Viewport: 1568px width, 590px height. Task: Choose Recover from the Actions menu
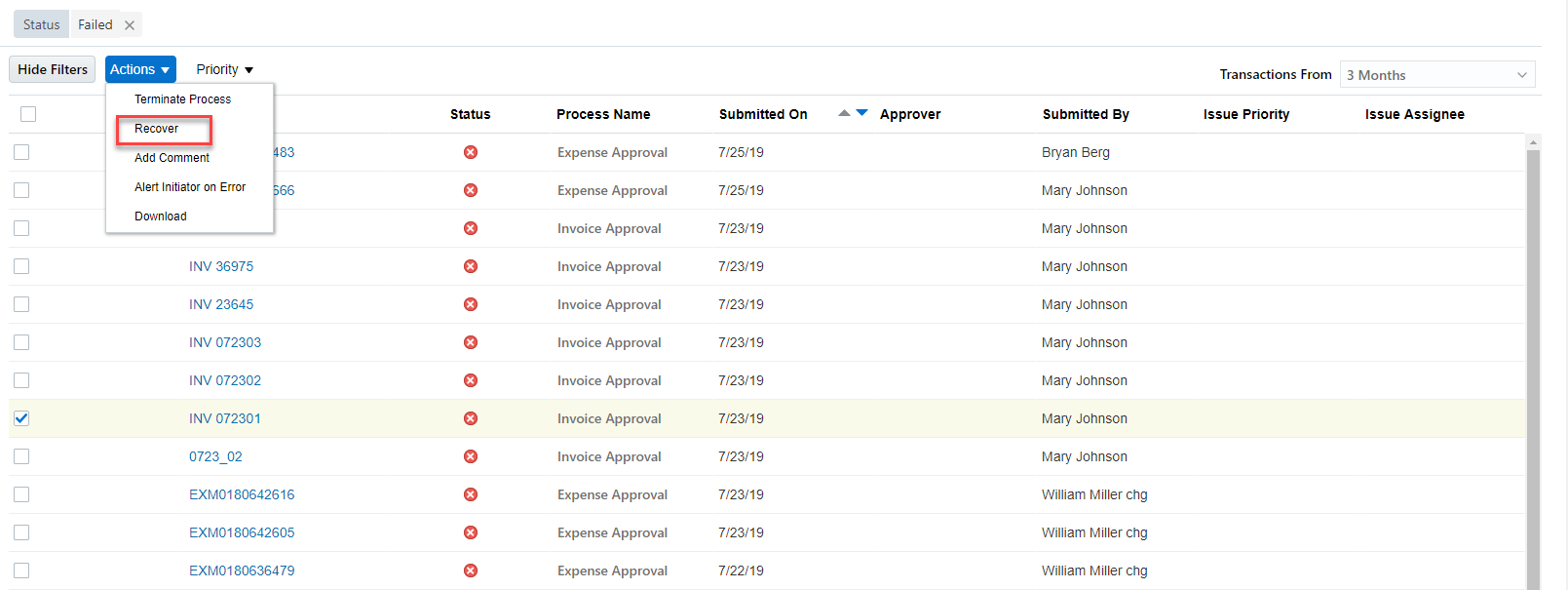click(157, 129)
